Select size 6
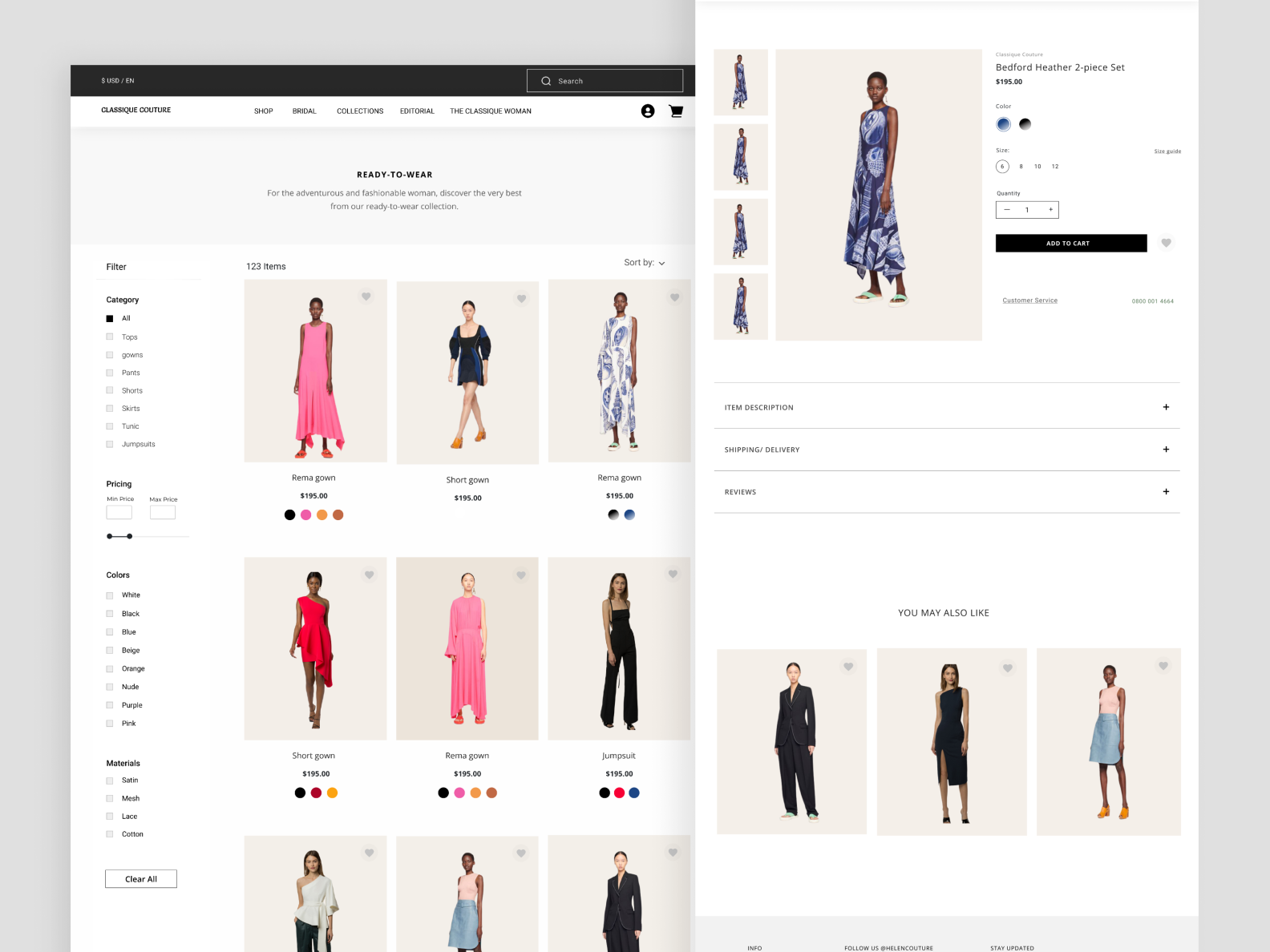1270x952 pixels. coord(1002,167)
